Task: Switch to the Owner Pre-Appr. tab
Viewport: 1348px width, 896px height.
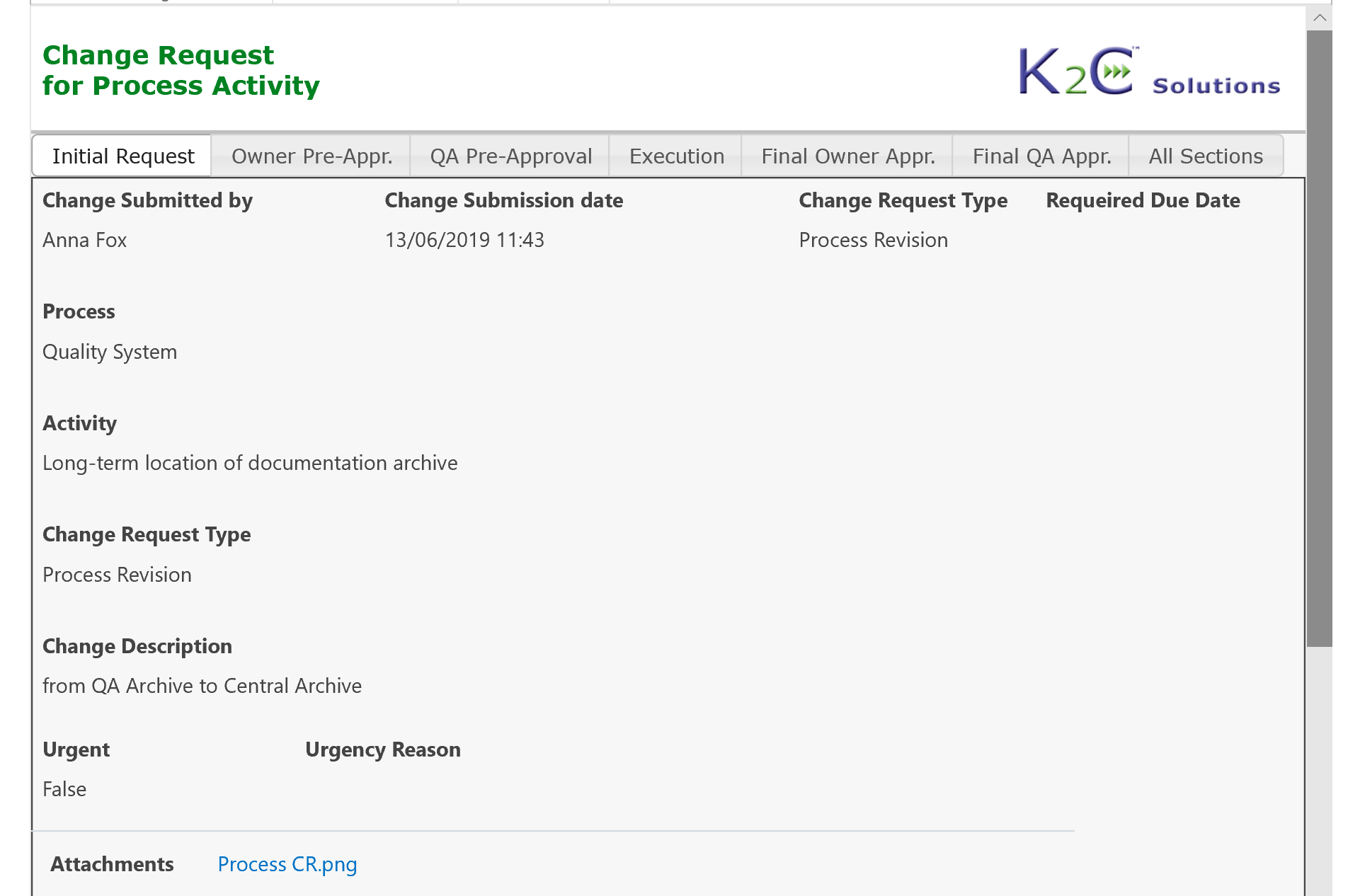Action: (312, 156)
